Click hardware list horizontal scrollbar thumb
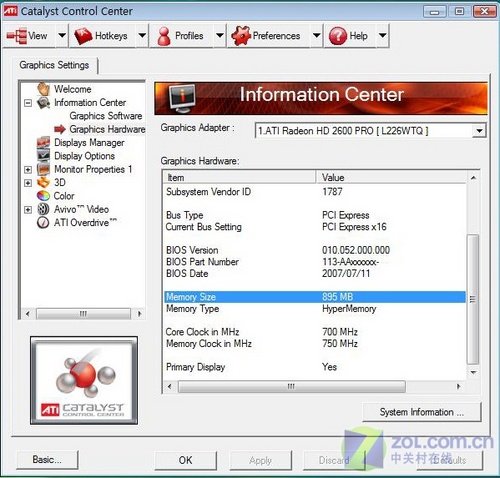The height and width of the screenshot is (478, 500). pyautogui.click(x=292, y=386)
